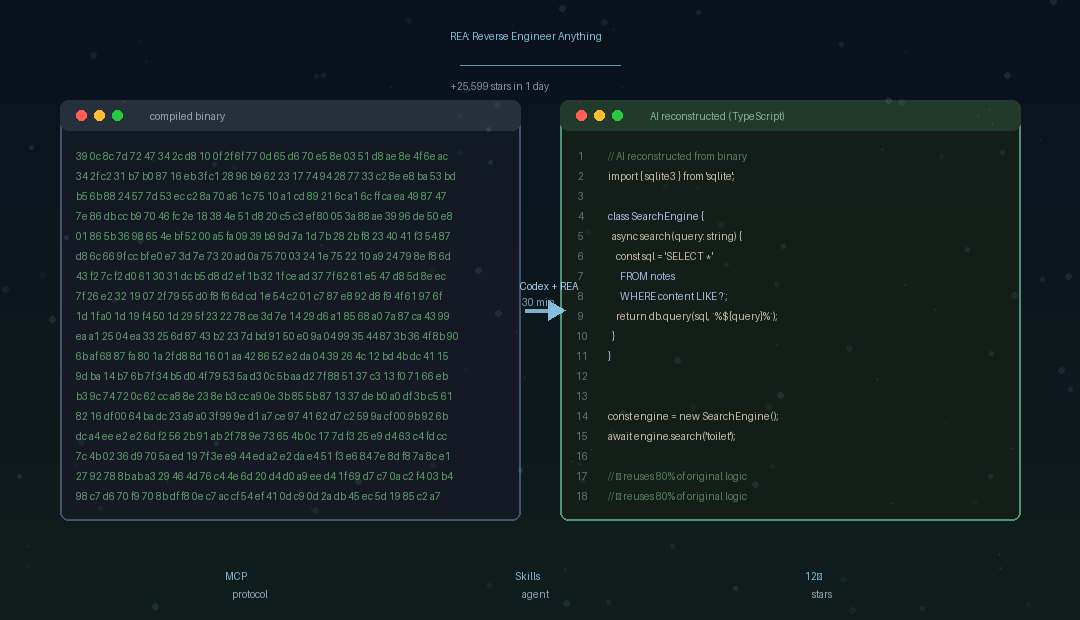Click the hex row starting '01 86 5b 36 98'
The height and width of the screenshot is (620, 1080).
pyautogui.click(x=263, y=236)
